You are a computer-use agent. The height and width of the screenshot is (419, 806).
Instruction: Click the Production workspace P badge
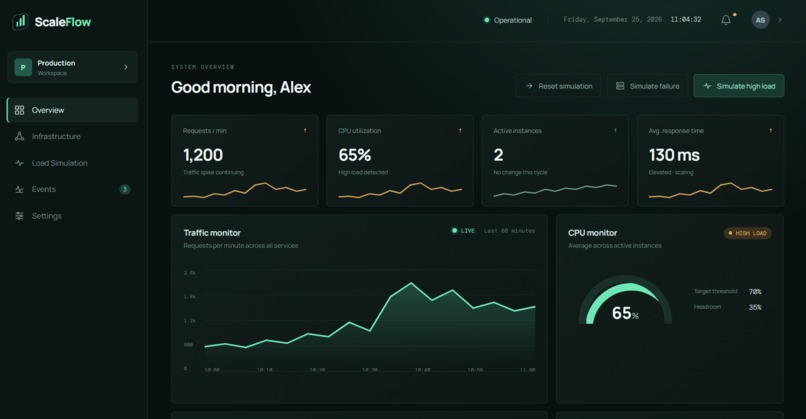tap(23, 67)
